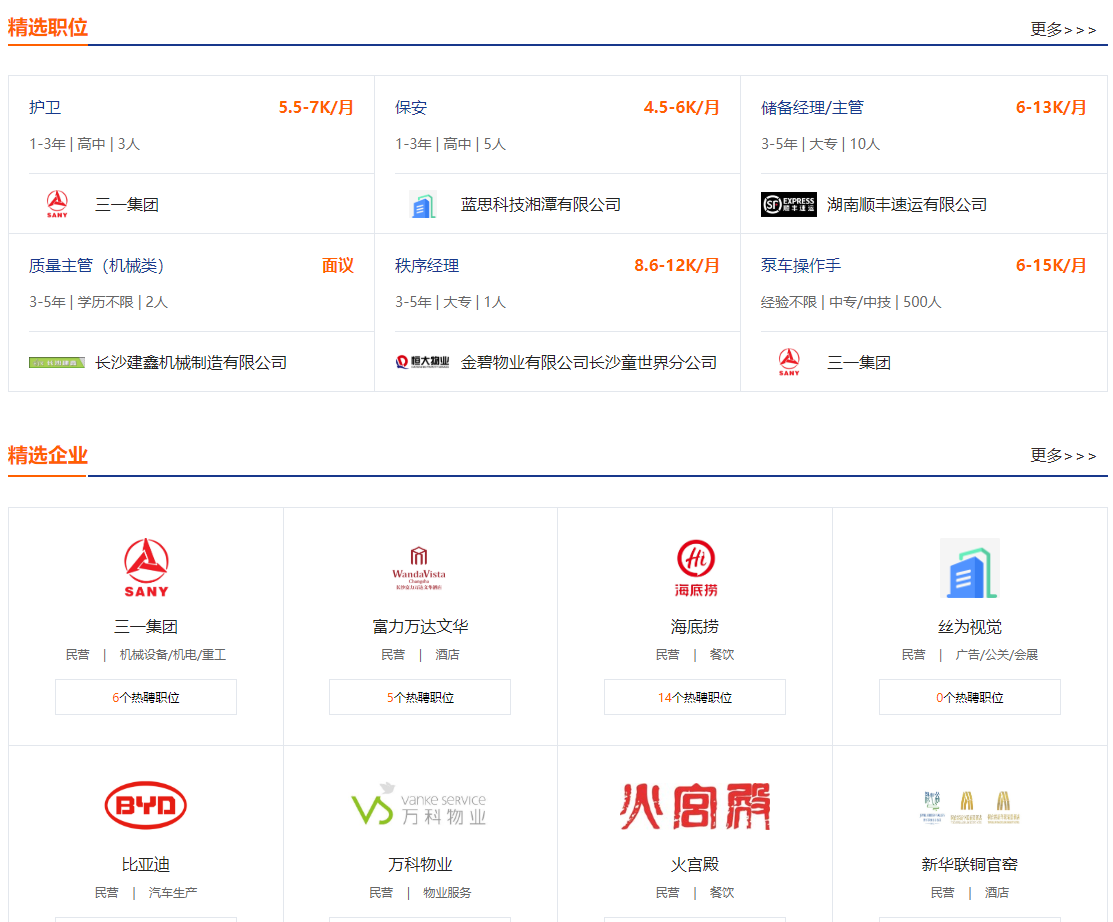1113x922 pixels.
Task: Click the 比亚迪 company title
Action: coord(146,865)
